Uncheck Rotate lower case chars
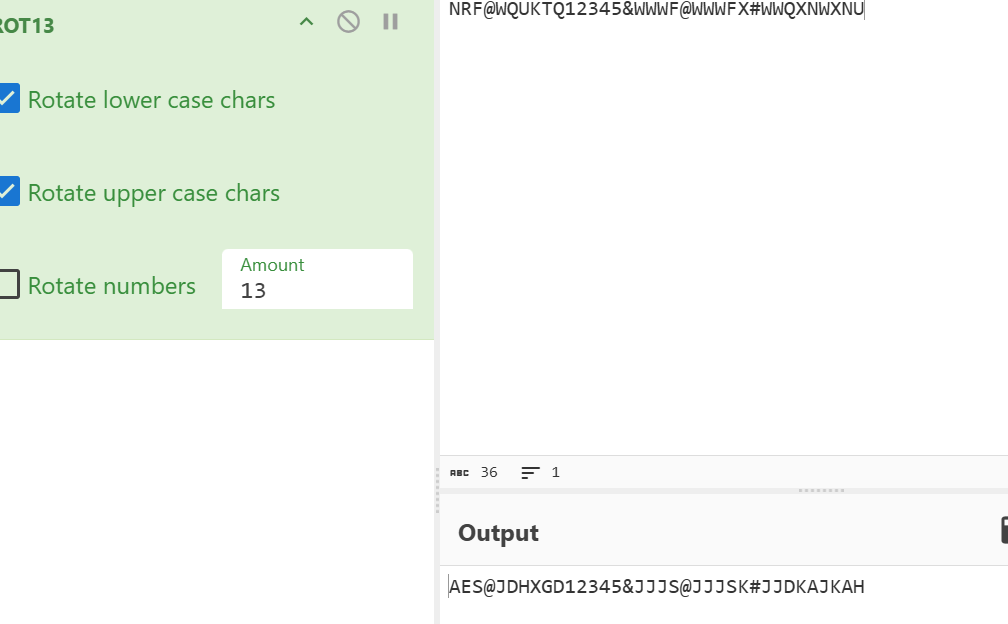1008x624 pixels. 9,99
